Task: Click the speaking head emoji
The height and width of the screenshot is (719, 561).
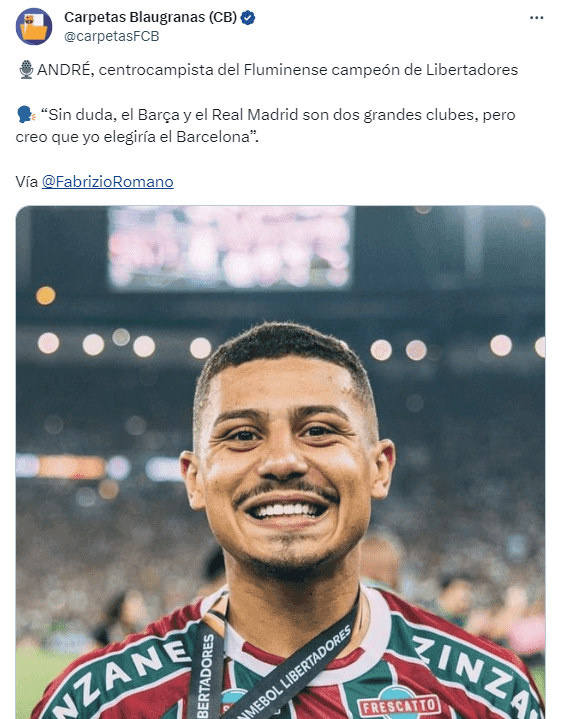Action: [x=26, y=115]
